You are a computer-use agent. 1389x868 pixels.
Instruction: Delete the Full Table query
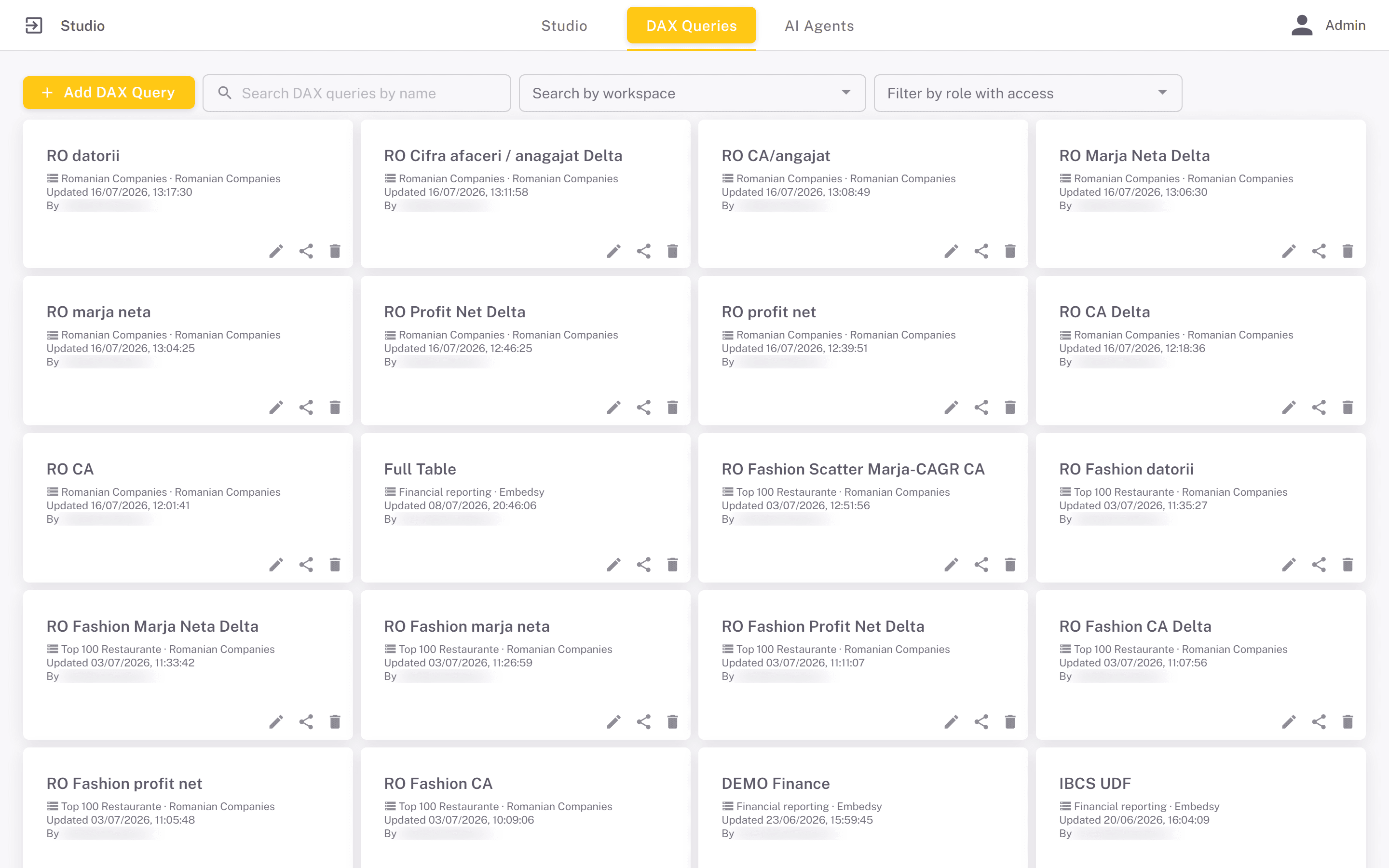click(x=673, y=565)
